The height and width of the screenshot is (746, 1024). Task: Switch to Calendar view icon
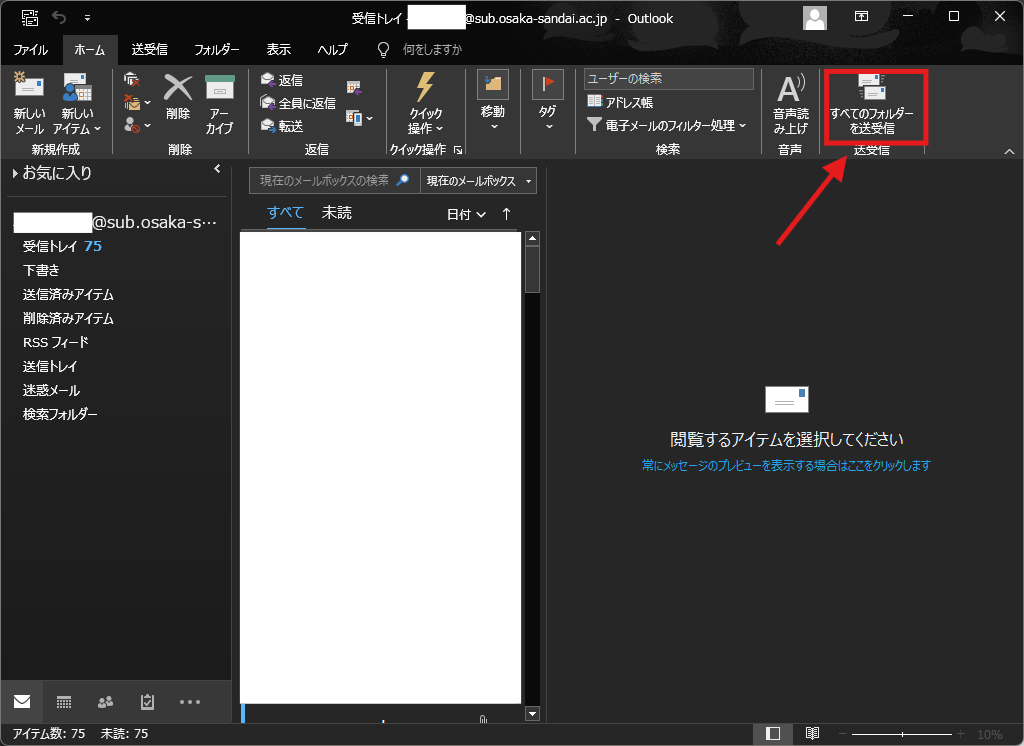[x=64, y=702]
